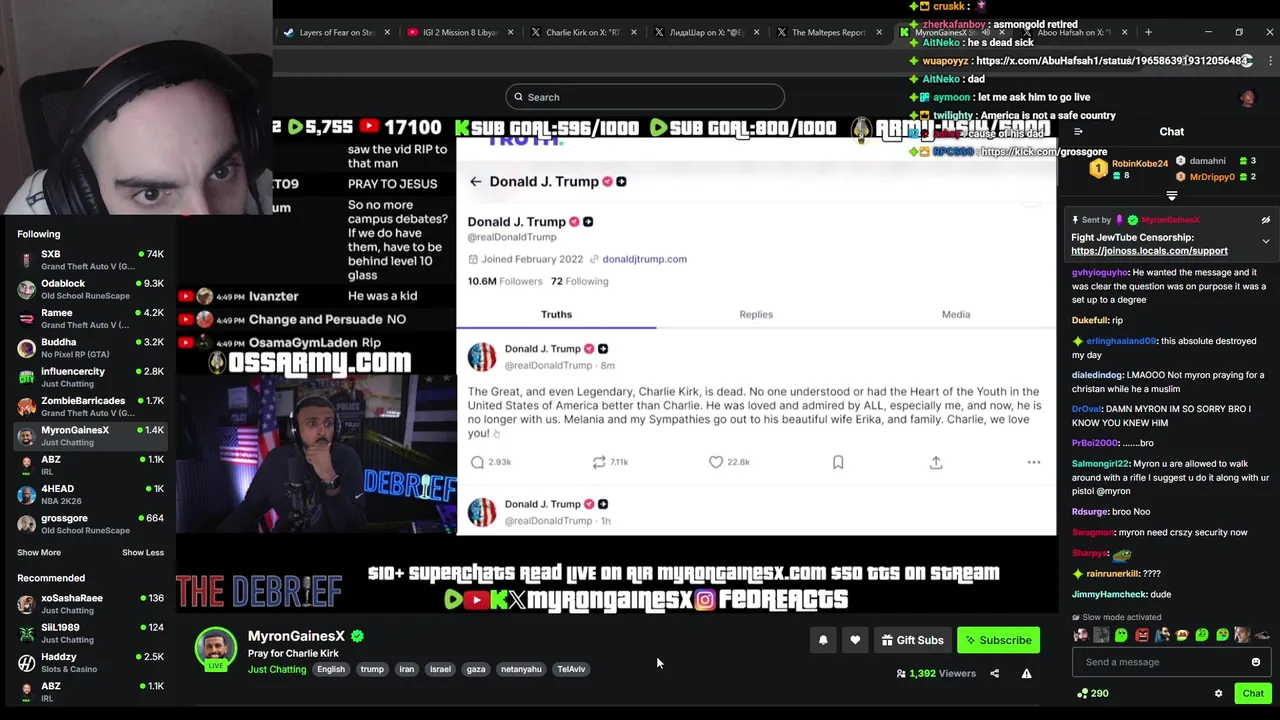The height and width of the screenshot is (720, 1280).
Task: Open the Odablock channel in the sidebar
Action: [x=90, y=290]
